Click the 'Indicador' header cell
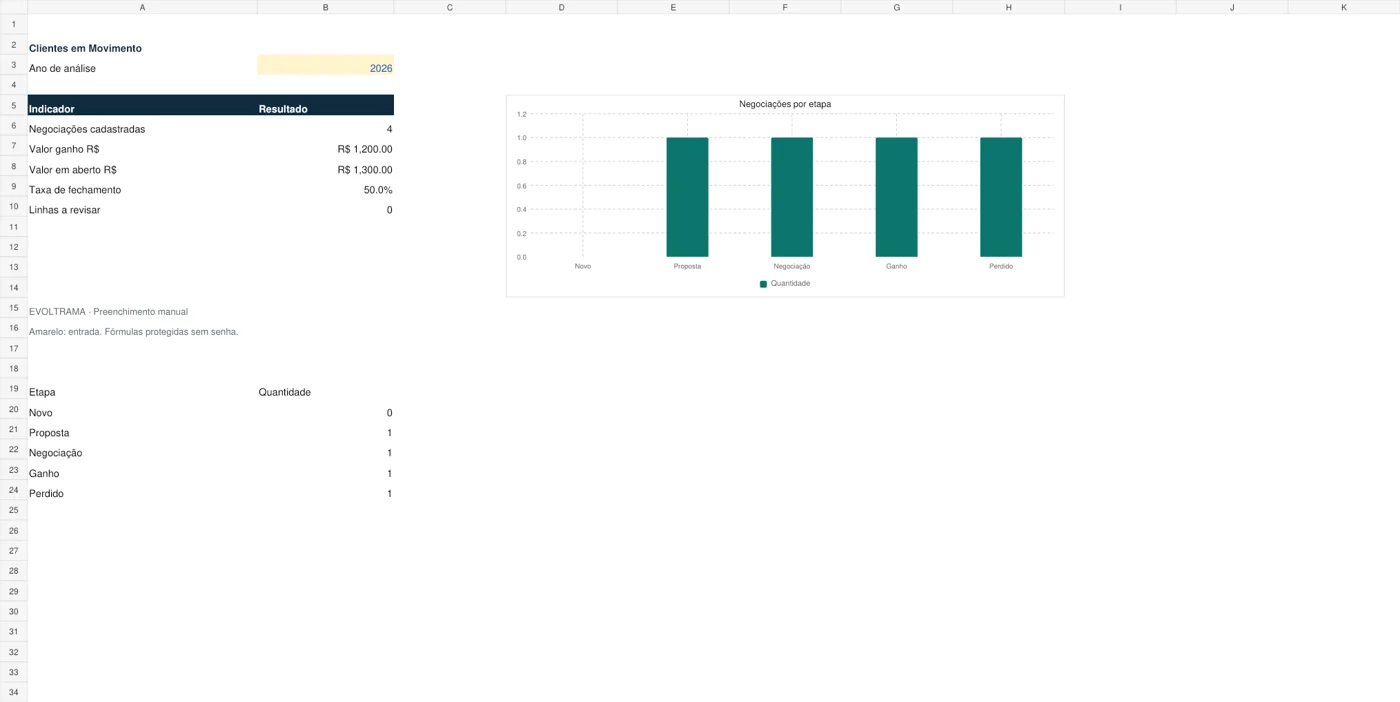The height and width of the screenshot is (702, 1400). [x=142, y=106]
